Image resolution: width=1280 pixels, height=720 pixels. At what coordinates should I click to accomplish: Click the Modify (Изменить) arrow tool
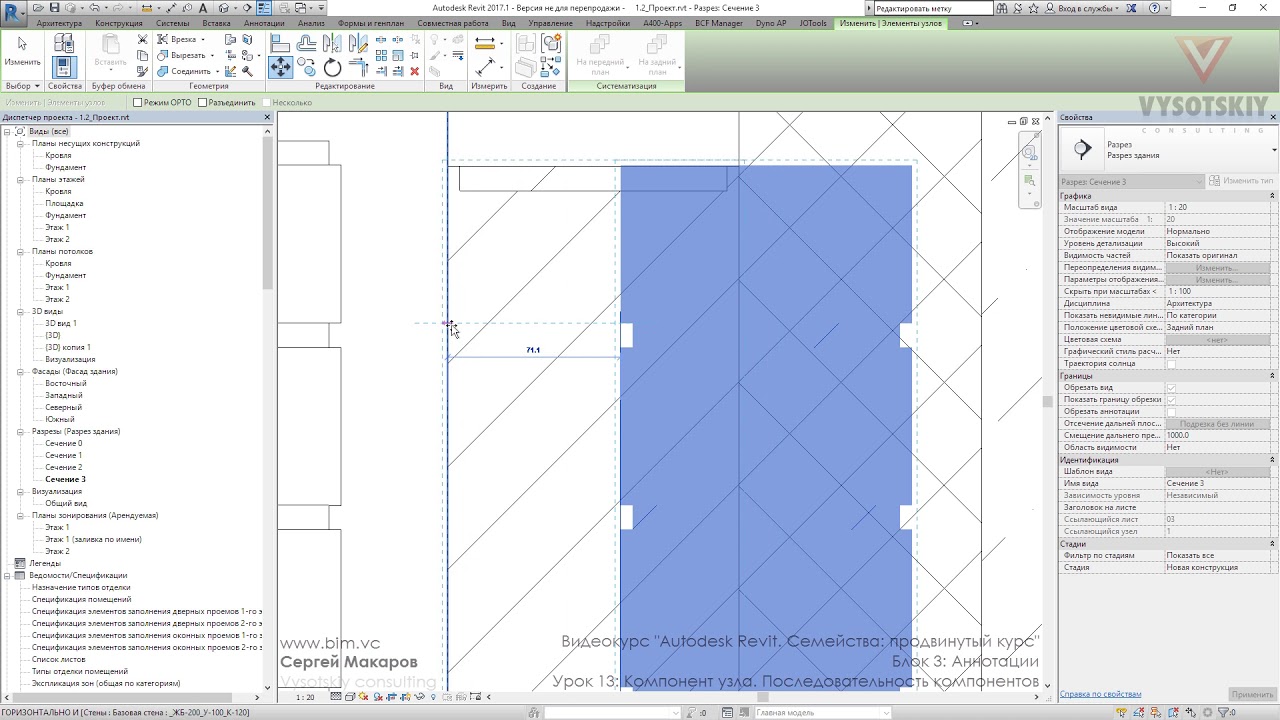point(22,52)
